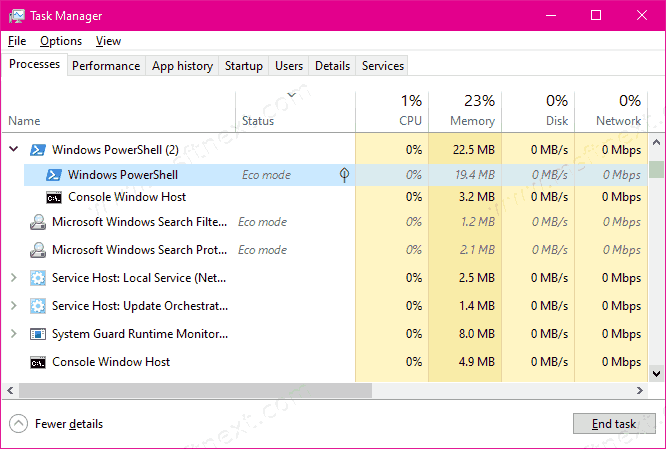Click Eco mode status of Search Filter Host
The image size is (666, 449).
[262, 222]
